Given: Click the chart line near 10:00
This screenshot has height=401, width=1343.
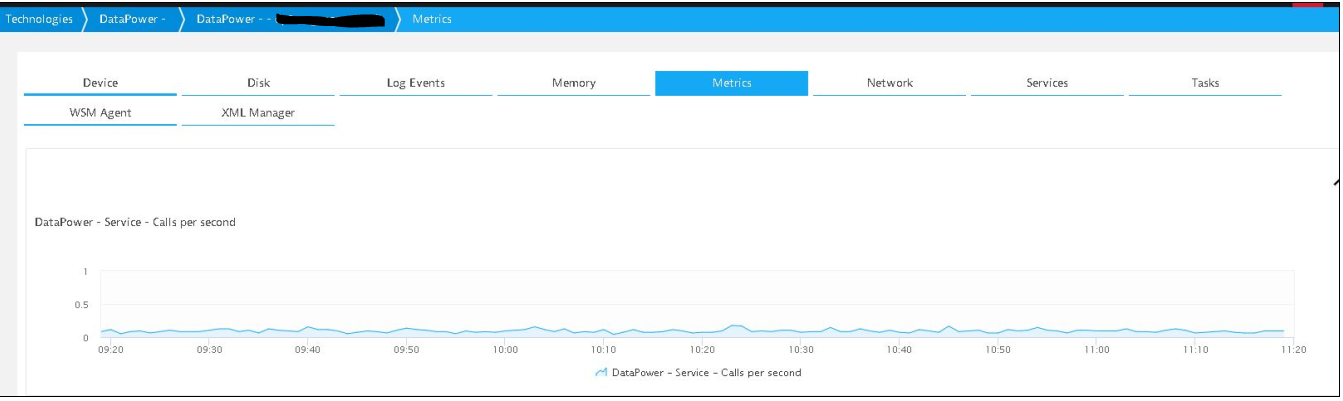Looking at the screenshot, I should click(x=505, y=331).
